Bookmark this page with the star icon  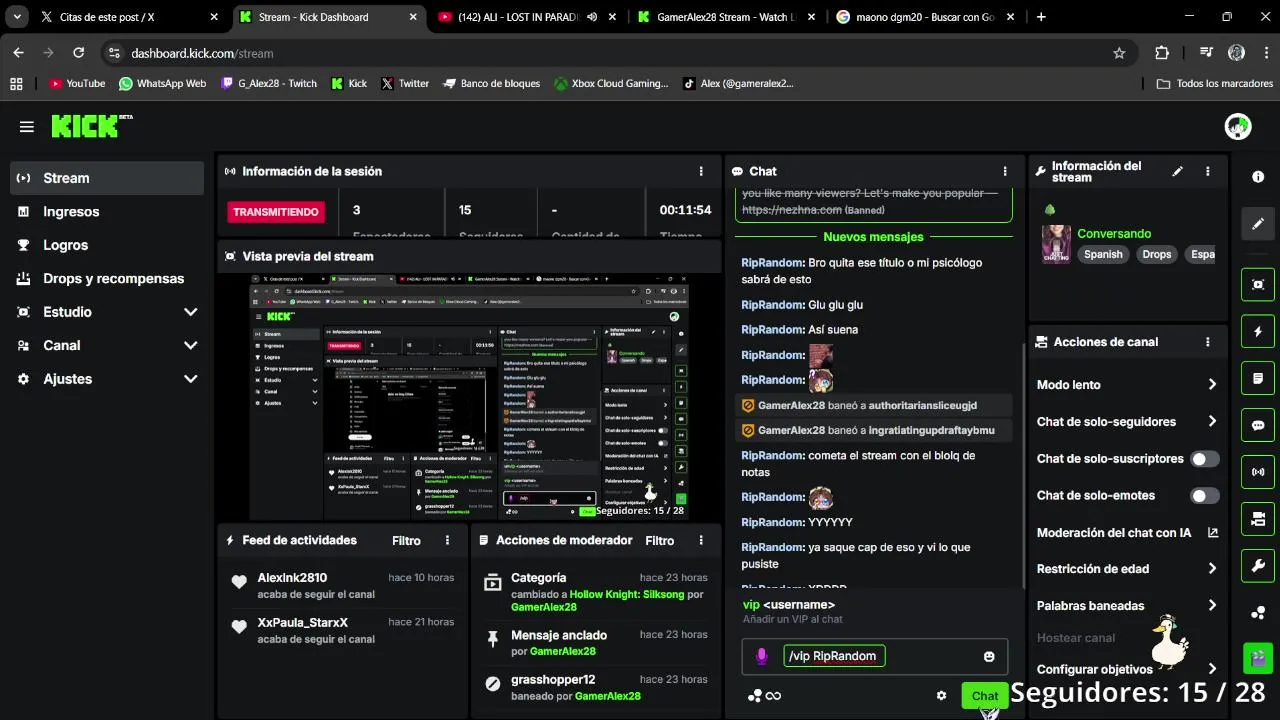pyautogui.click(x=1119, y=53)
